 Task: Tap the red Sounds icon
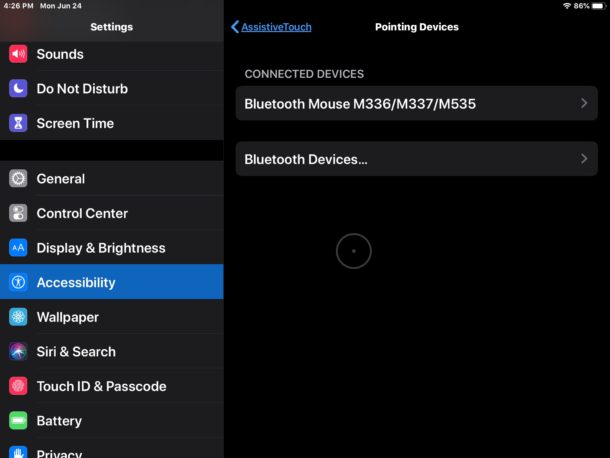(x=18, y=54)
